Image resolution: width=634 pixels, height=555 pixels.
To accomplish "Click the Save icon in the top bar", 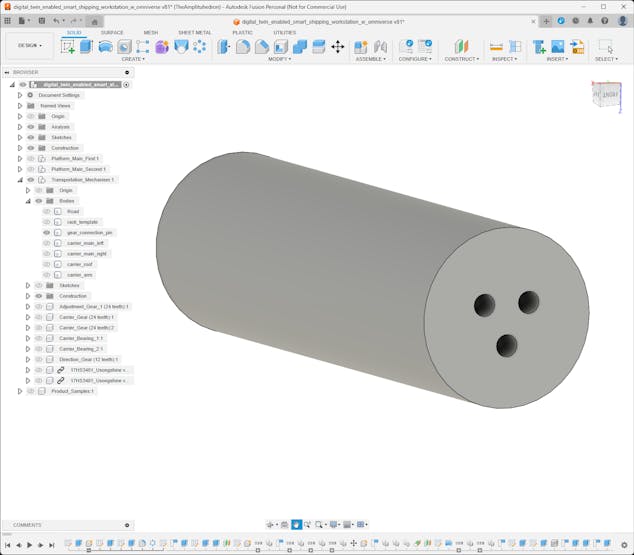I will pyautogui.click(x=42, y=20).
